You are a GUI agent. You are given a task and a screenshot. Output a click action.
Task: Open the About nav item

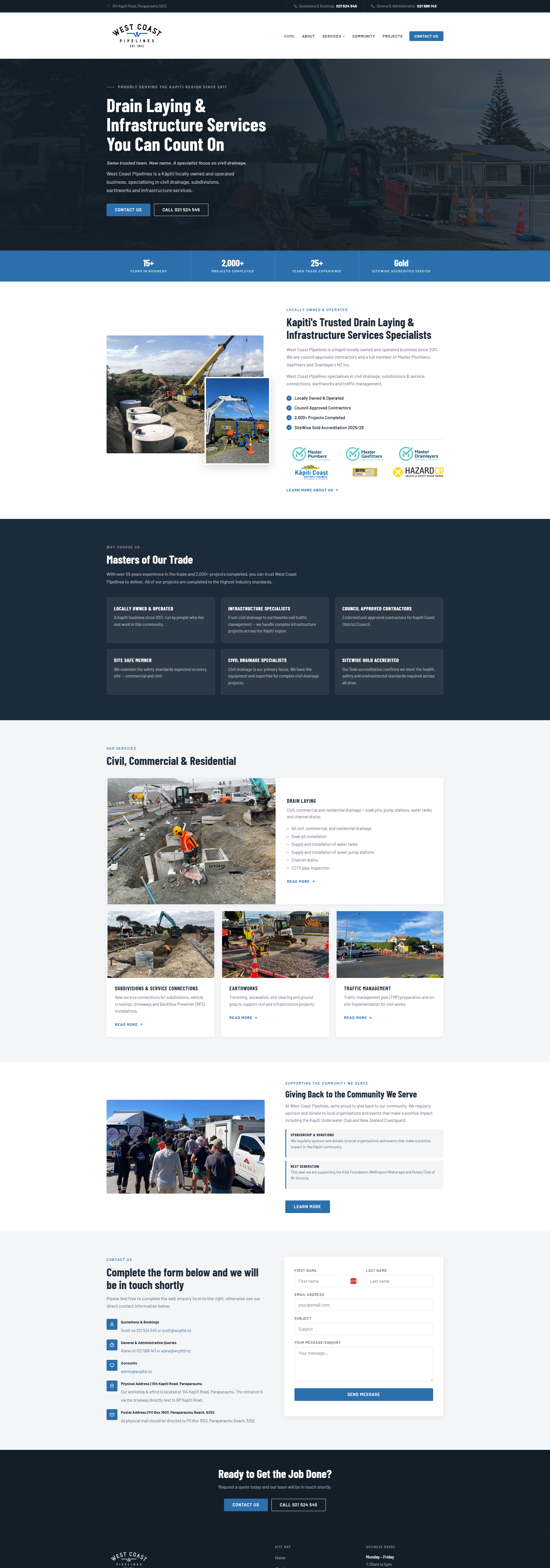point(309,36)
